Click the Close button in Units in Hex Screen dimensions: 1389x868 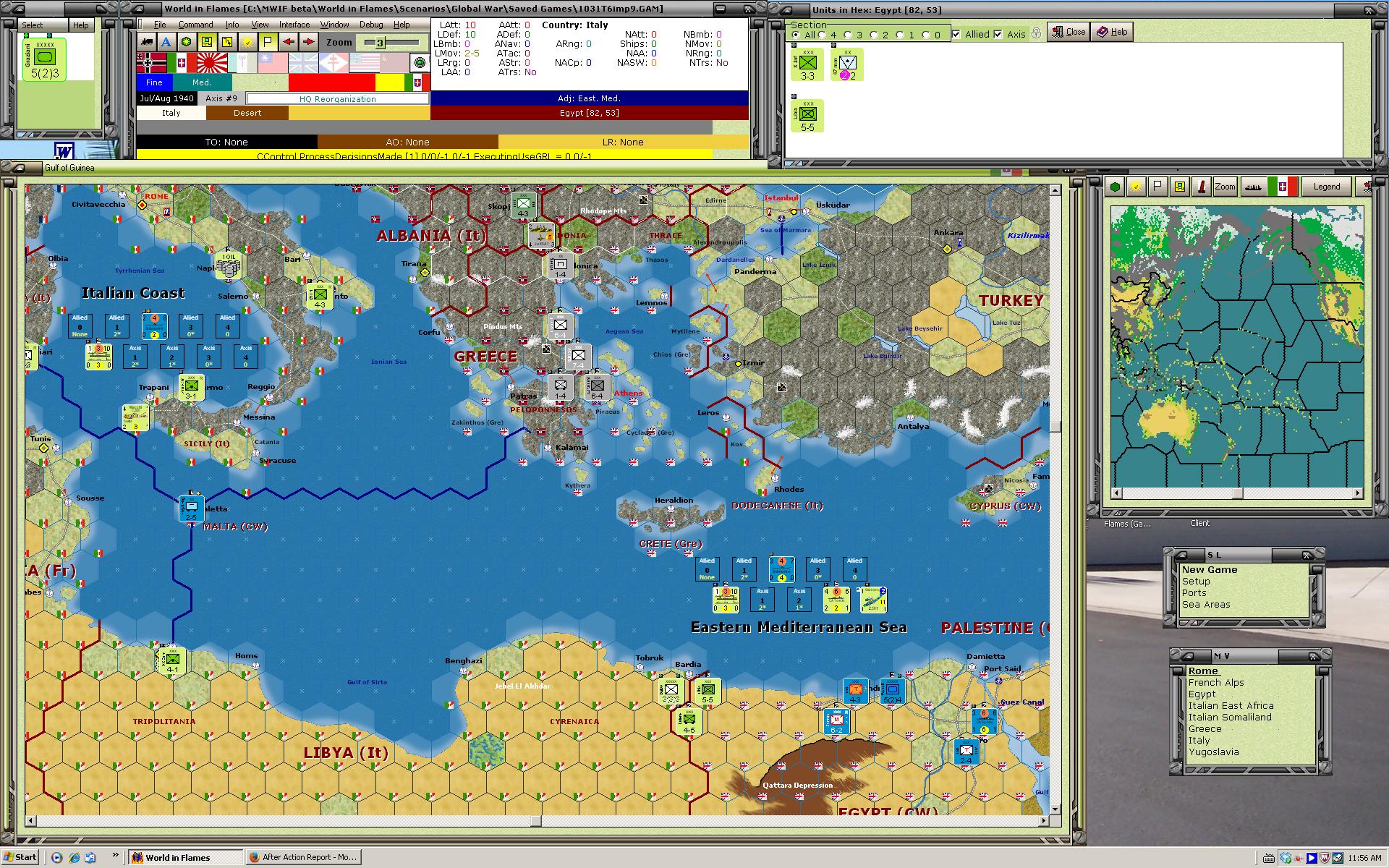(x=1069, y=32)
